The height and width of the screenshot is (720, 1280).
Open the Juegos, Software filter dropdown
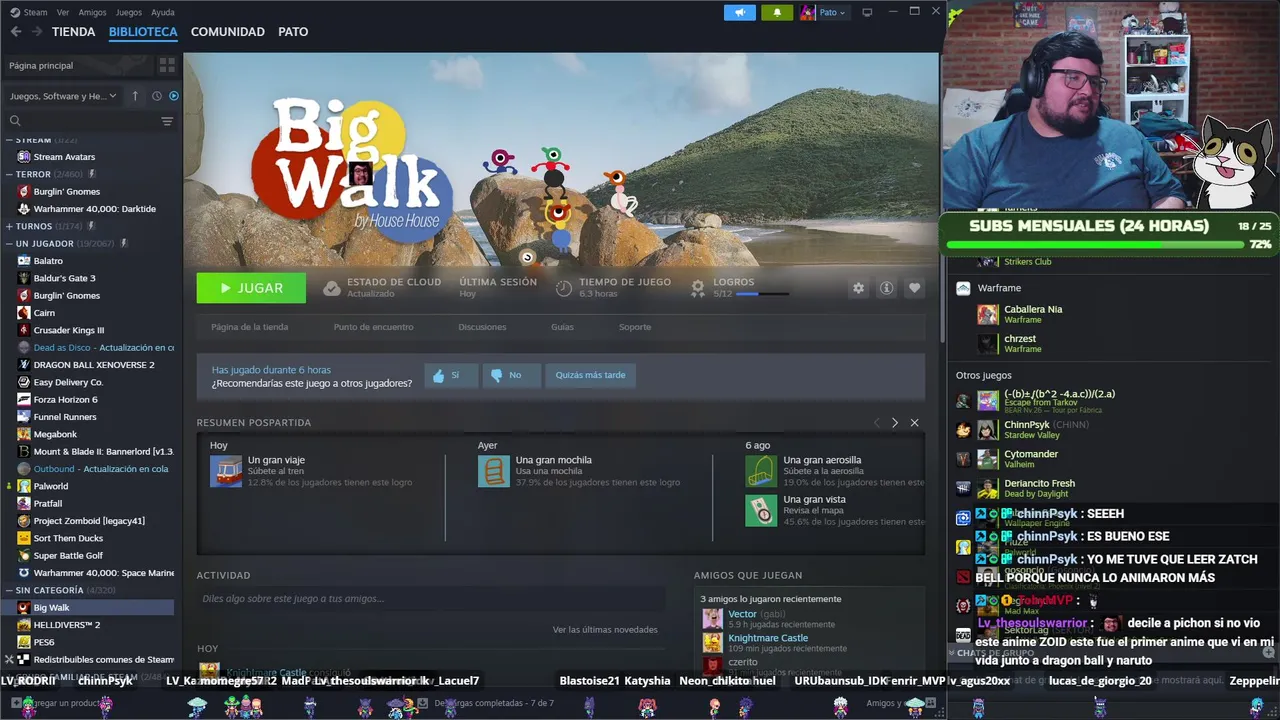(x=63, y=96)
